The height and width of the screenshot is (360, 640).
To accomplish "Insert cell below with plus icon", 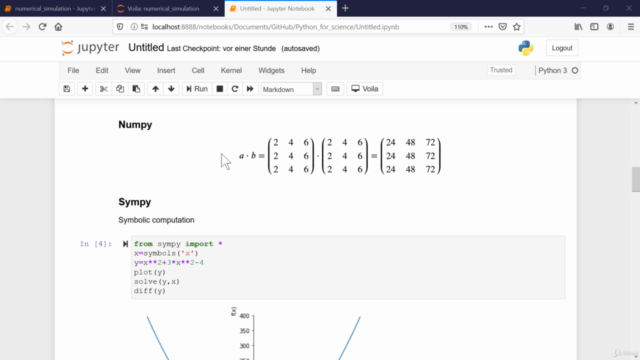I will 85,89.
